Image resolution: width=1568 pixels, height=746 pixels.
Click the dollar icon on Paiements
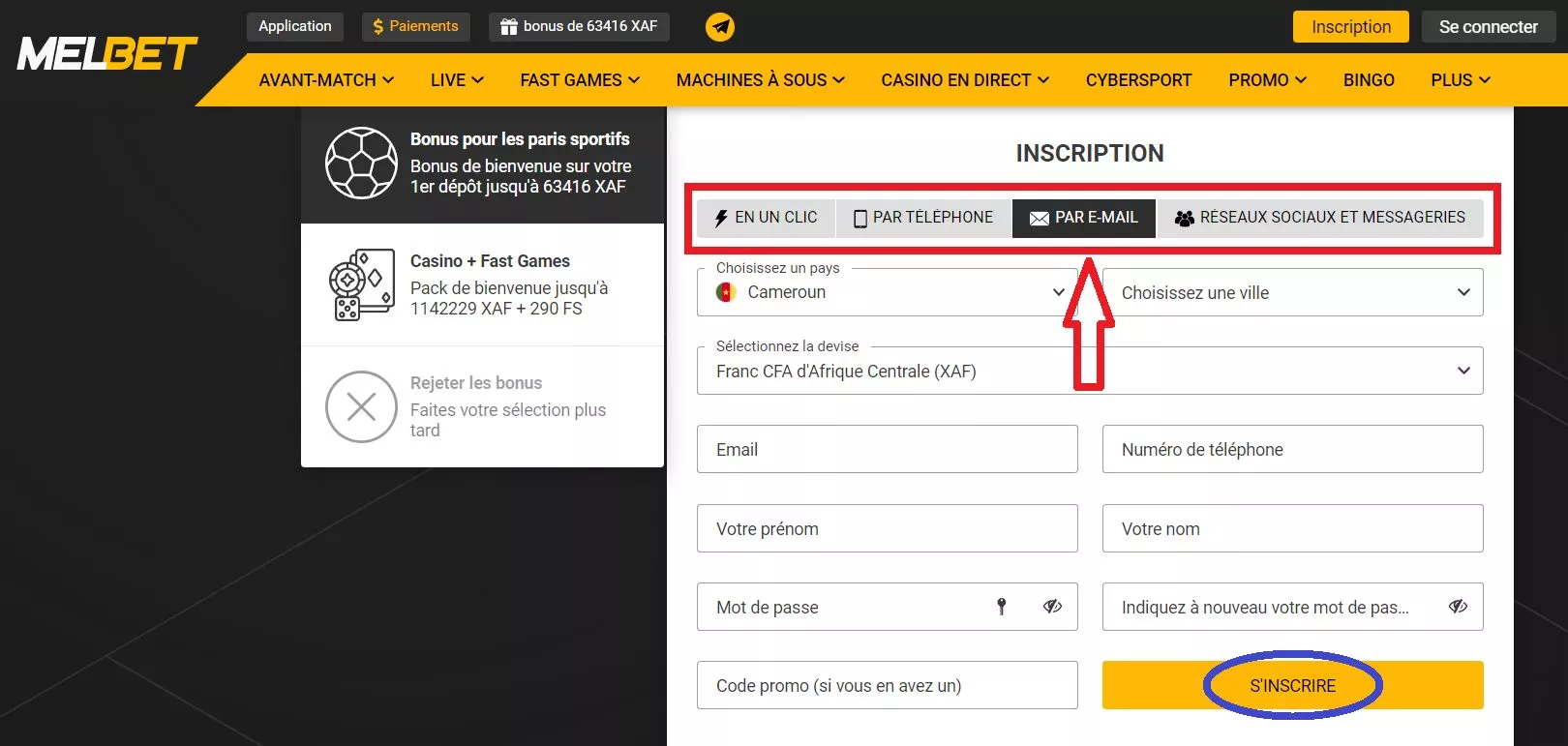[378, 27]
